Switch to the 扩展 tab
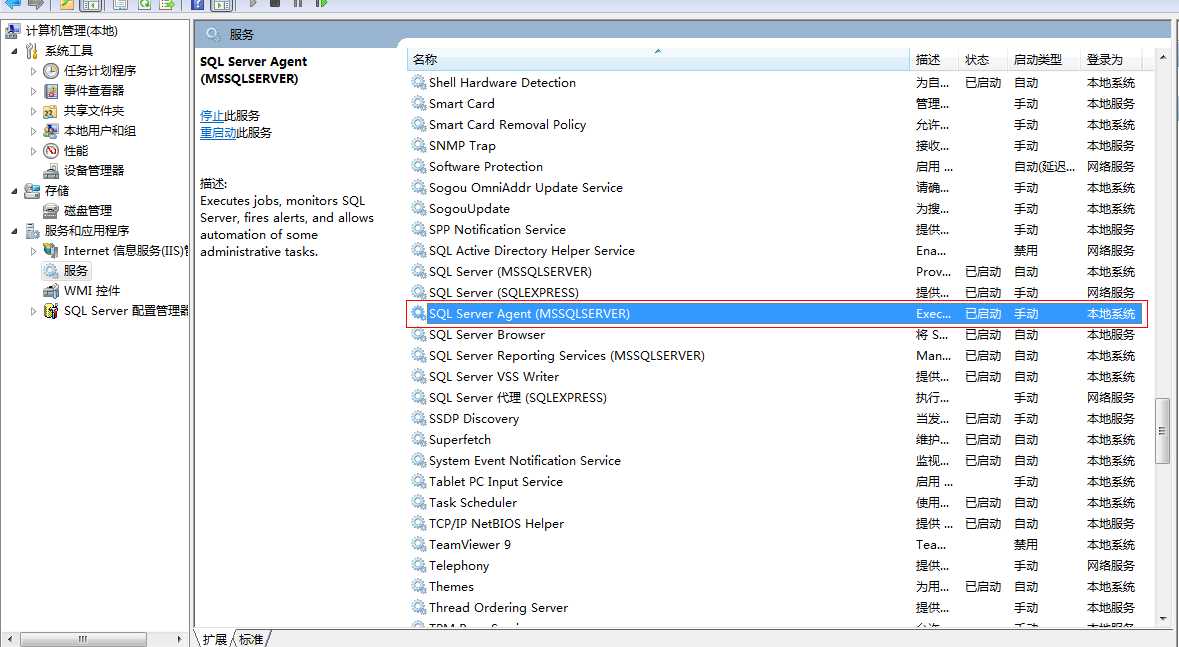The image size is (1179, 647). [x=214, y=639]
